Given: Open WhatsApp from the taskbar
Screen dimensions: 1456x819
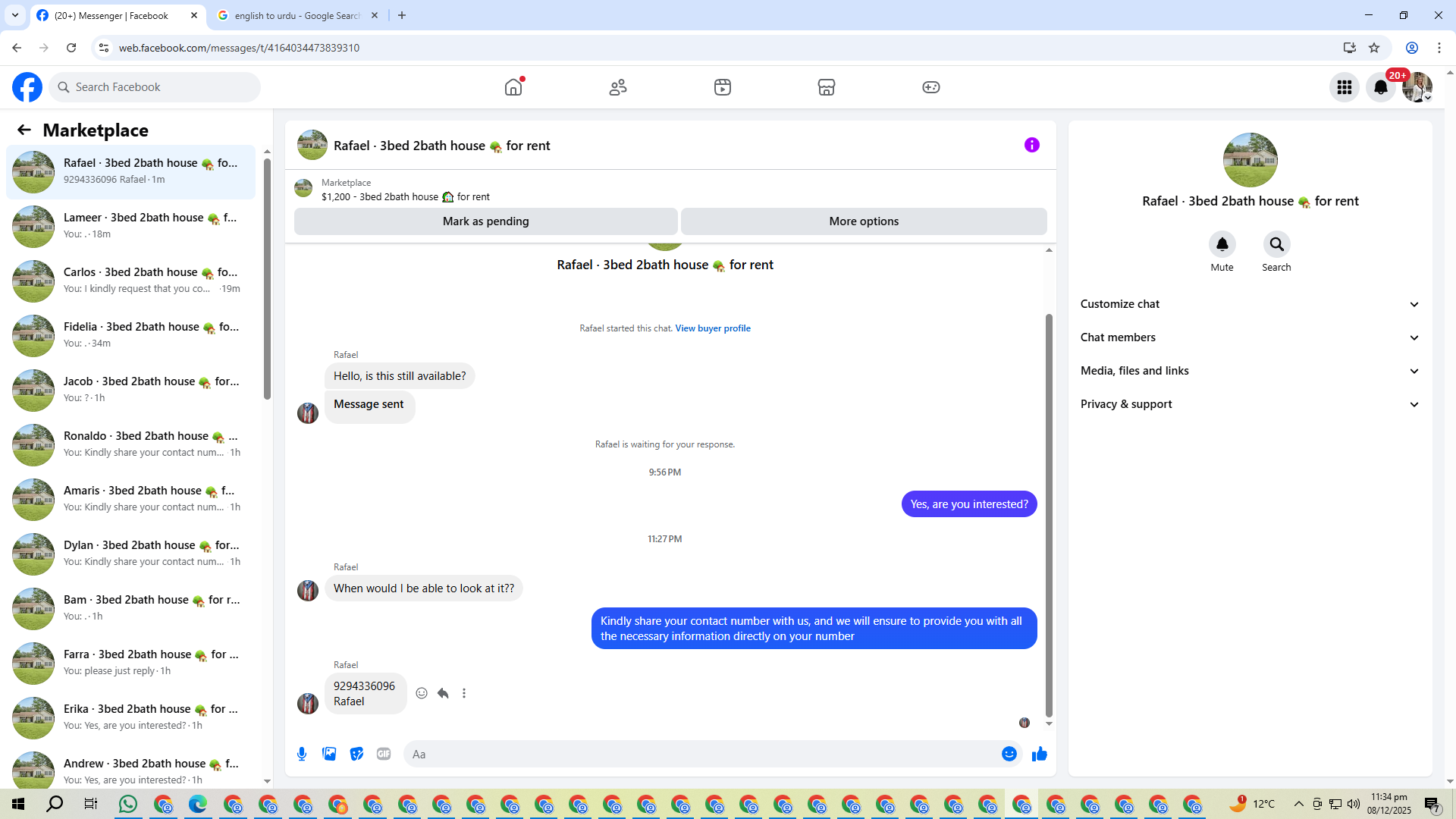Looking at the screenshot, I should tap(128, 804).
